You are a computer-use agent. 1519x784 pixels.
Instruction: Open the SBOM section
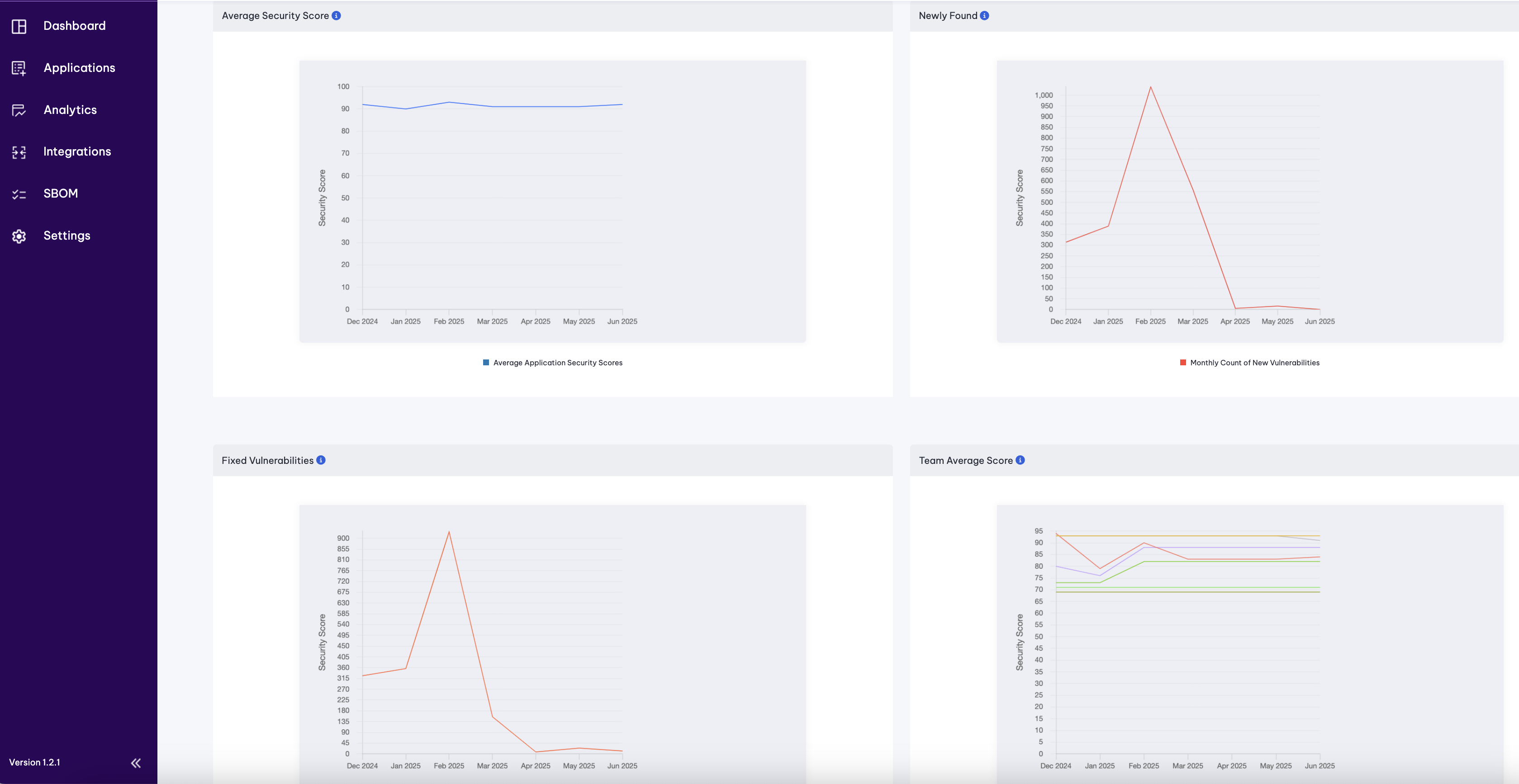pos(61,194)
